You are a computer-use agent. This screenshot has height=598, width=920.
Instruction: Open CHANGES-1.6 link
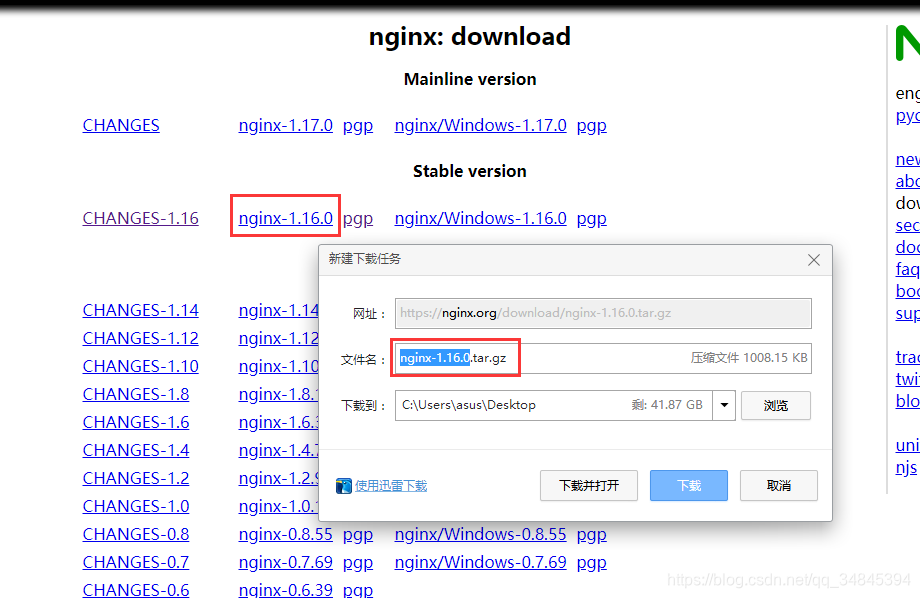tap(136, 423)
